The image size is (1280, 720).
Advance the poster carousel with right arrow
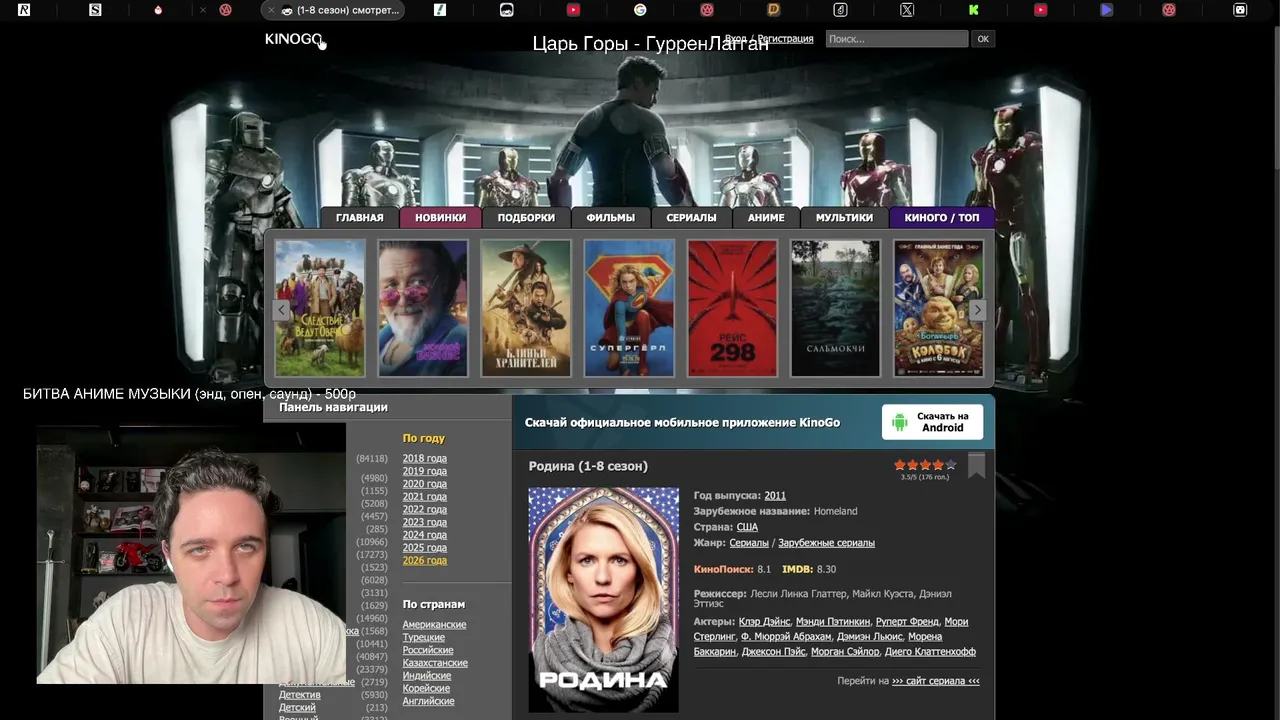(x=978, y=310)
